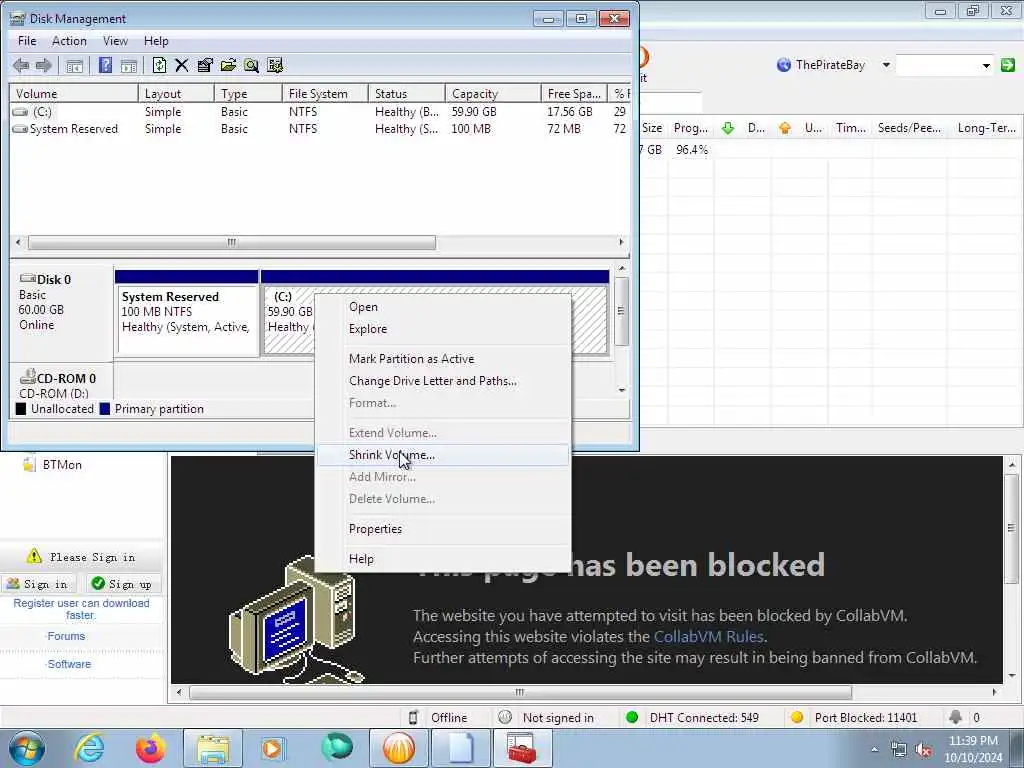The height and width of the screenshot is (768, 1024).
Task: Click the Volume column header
Action: pos(73,94)
